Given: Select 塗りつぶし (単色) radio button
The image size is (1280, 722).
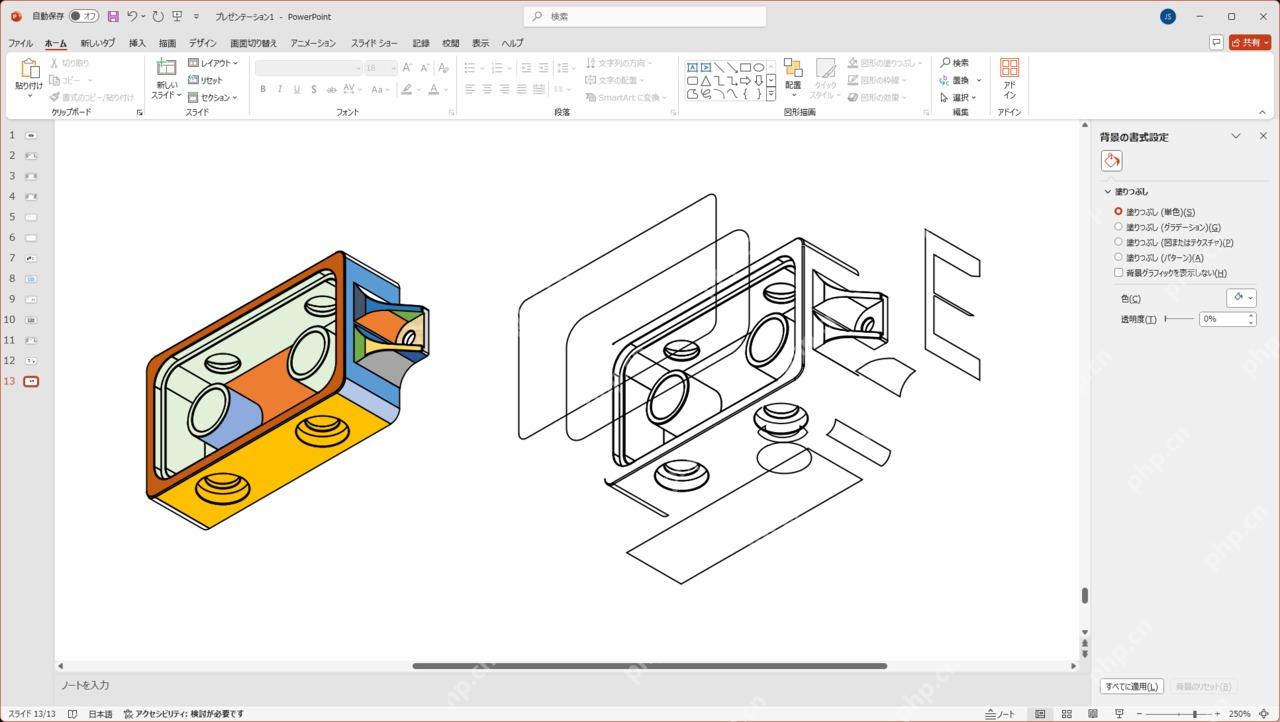Looking at the screenshot, I should 1118,211.
